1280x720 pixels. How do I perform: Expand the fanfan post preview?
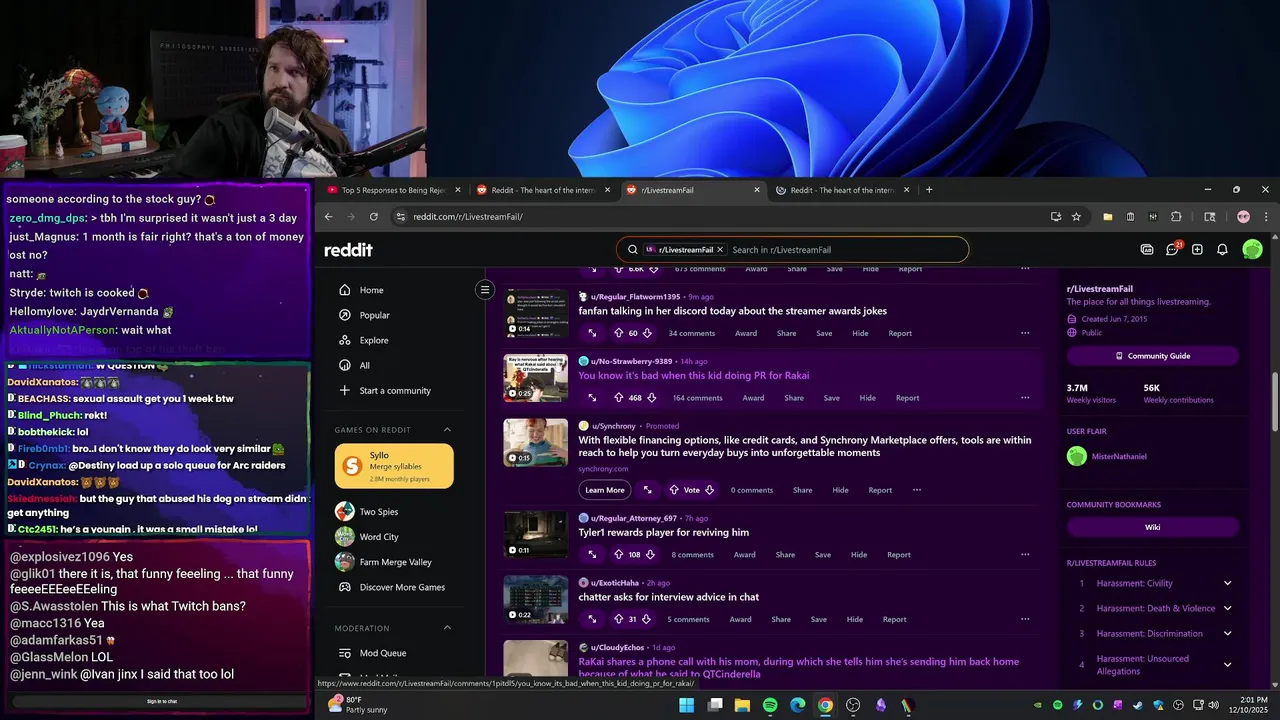point(592,333)
